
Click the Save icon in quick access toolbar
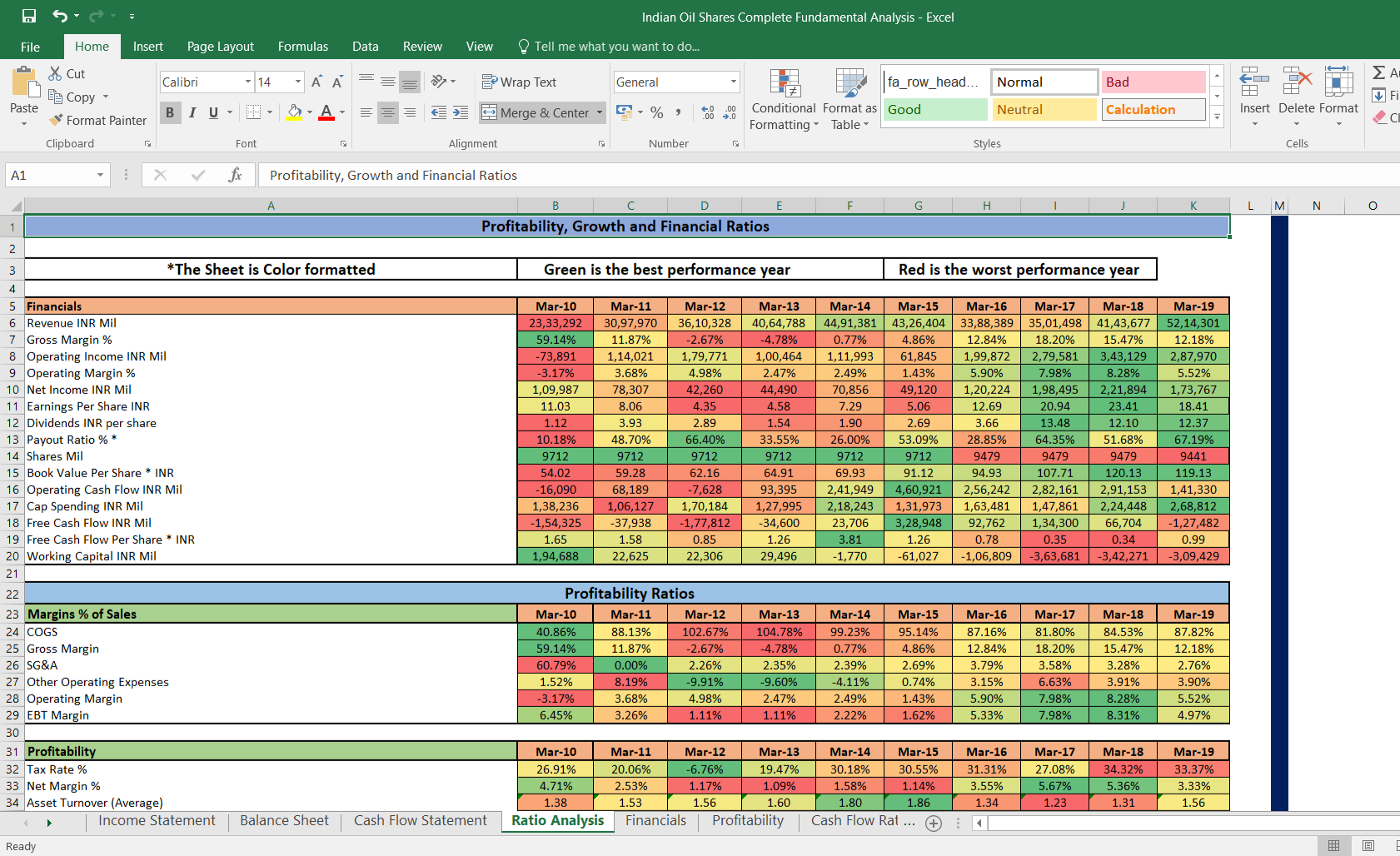click(x=29, y=16)
